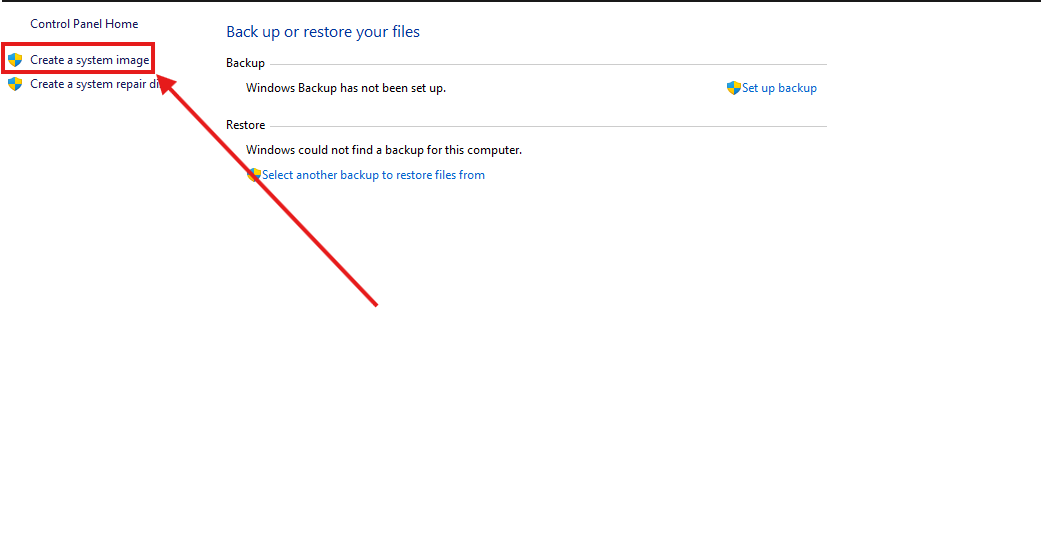Select another backup to restore files from
The image size is (1041, 554).
pos(373,175)
